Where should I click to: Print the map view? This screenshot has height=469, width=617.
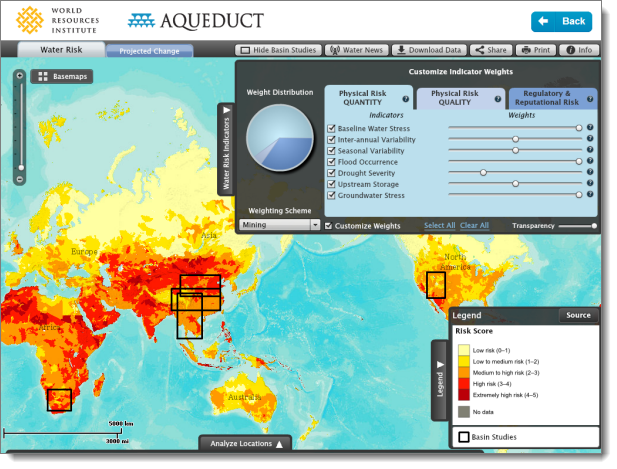point(536,50)
